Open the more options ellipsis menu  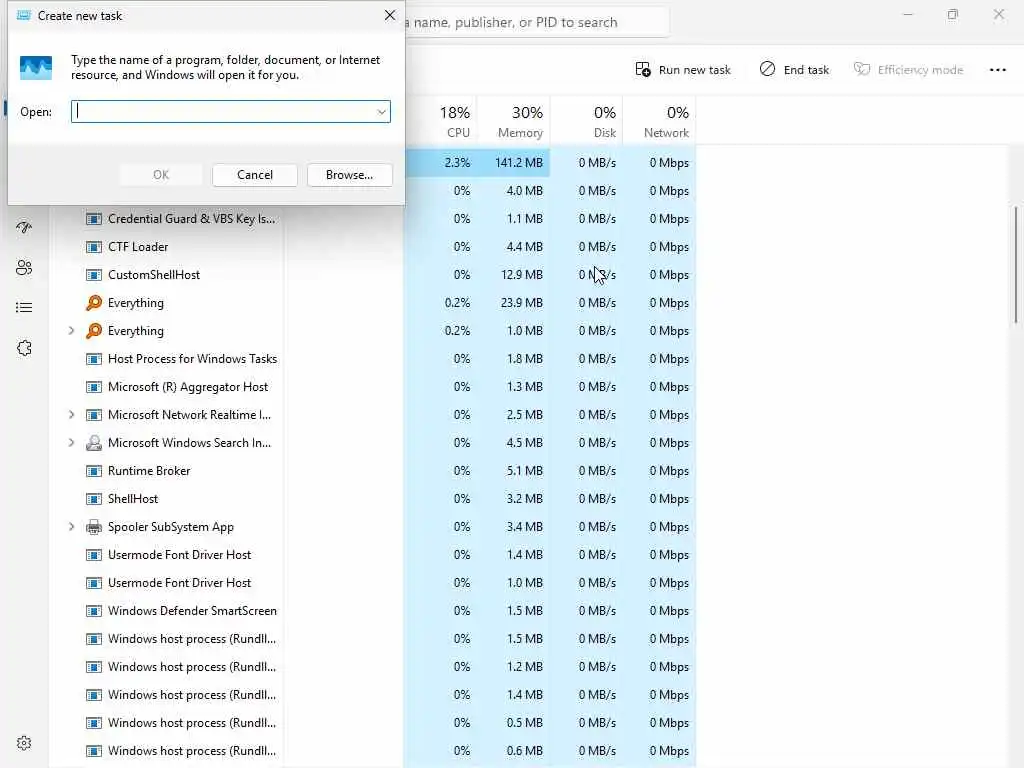coord(997,70)
